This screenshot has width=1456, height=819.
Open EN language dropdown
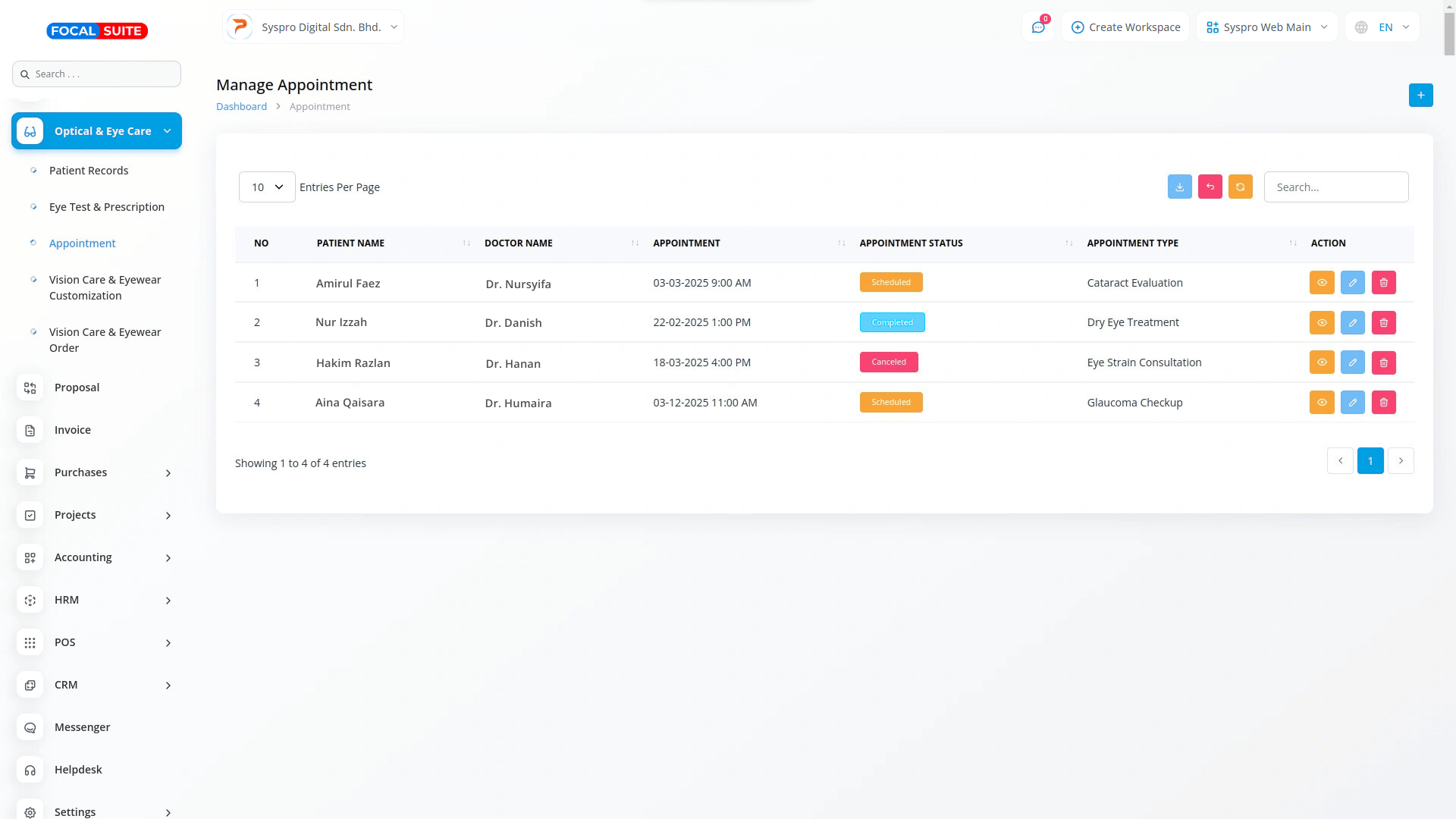(1384, 27)
